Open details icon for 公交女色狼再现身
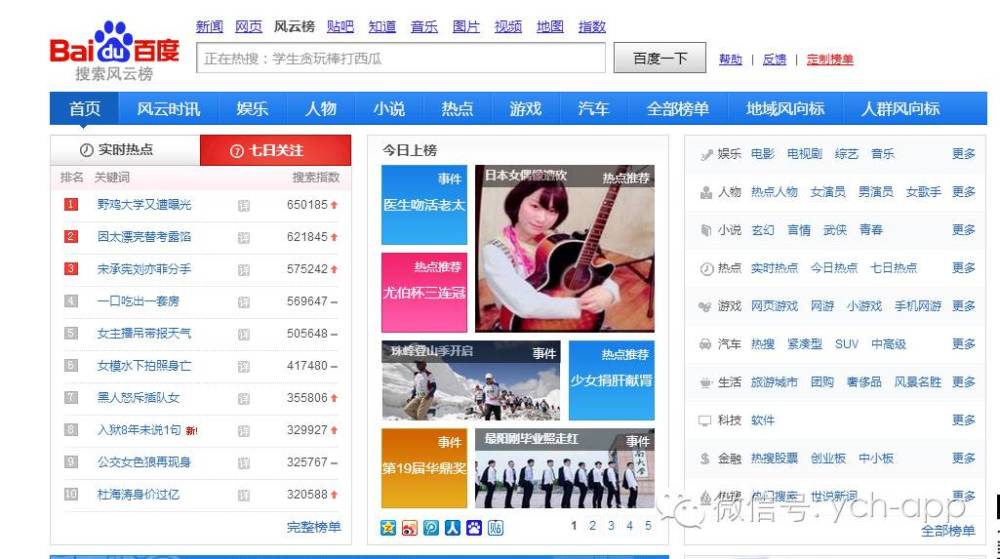Image resolution: width=1000 pixels, height=559 pixels. [x=244, y=463]
